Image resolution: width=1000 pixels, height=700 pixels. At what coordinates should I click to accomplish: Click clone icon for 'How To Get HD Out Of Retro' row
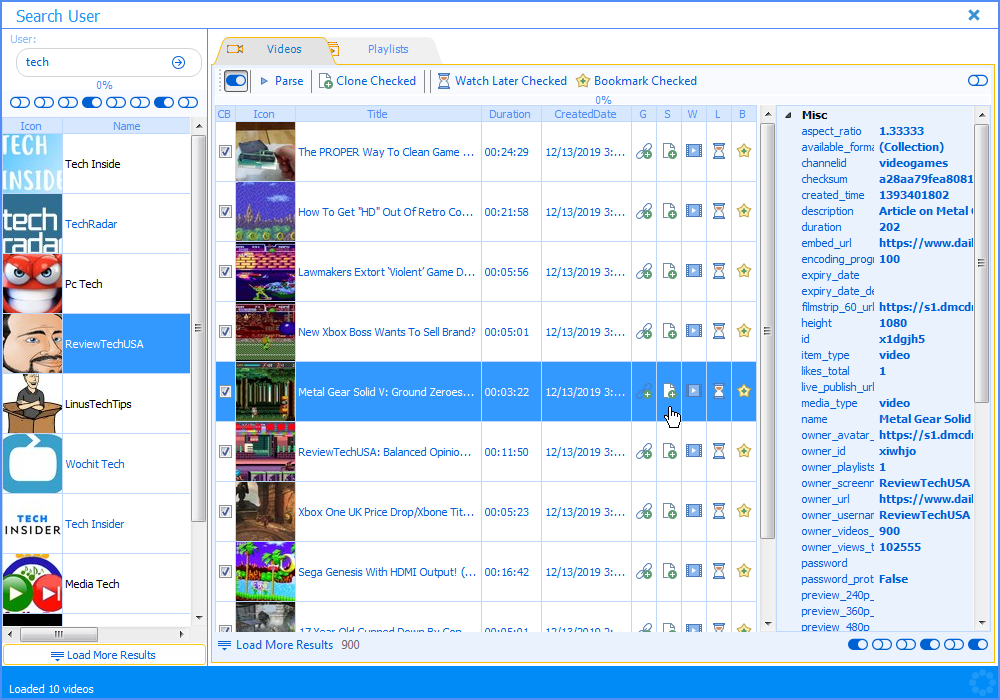669,211
